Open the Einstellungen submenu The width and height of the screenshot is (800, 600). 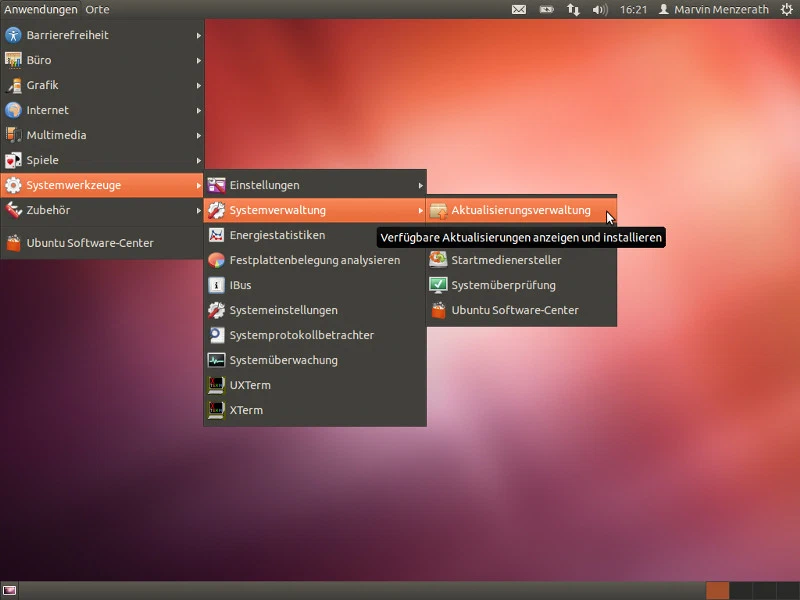click(315, 185)
